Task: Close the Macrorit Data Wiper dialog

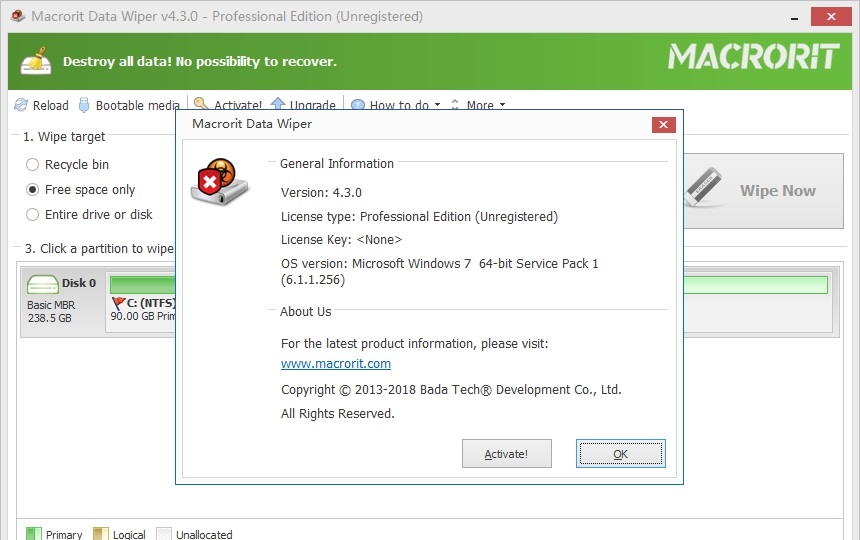Action: click(664, 124)
